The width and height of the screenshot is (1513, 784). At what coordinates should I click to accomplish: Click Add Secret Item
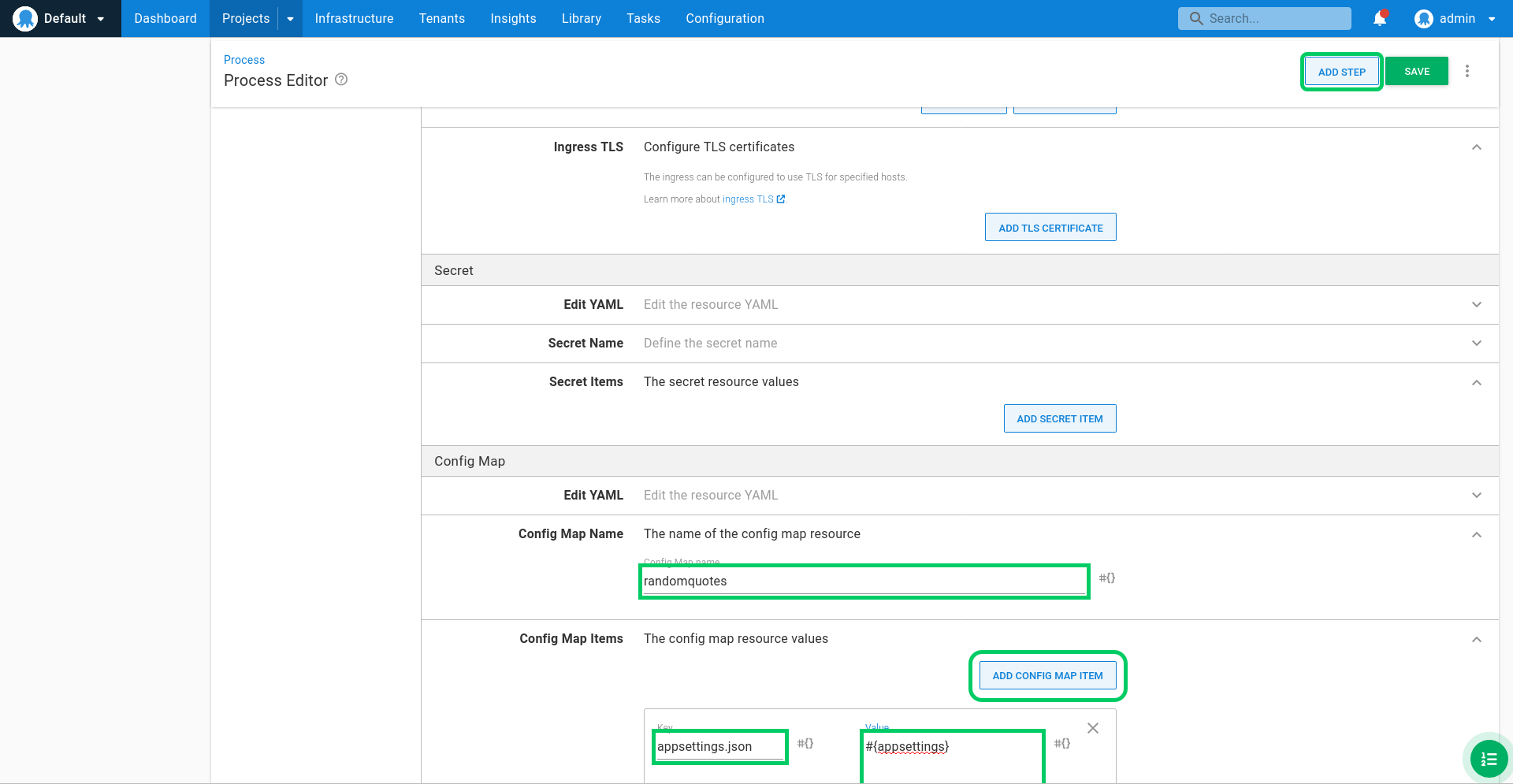(1060, 418)
